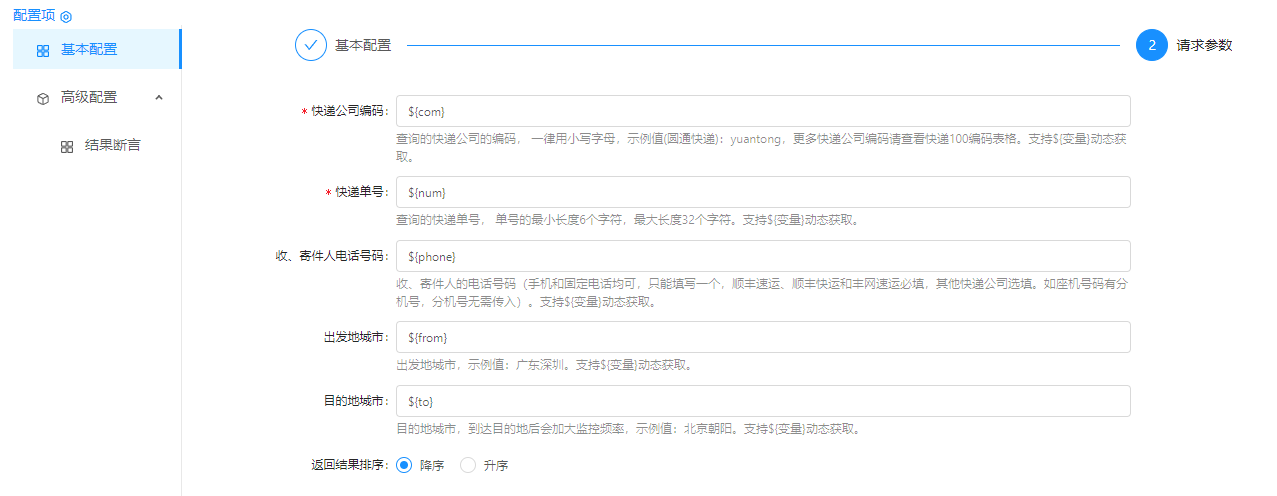Click the blue step 2 circle

pyautogui.click(x=1152, y=45)
